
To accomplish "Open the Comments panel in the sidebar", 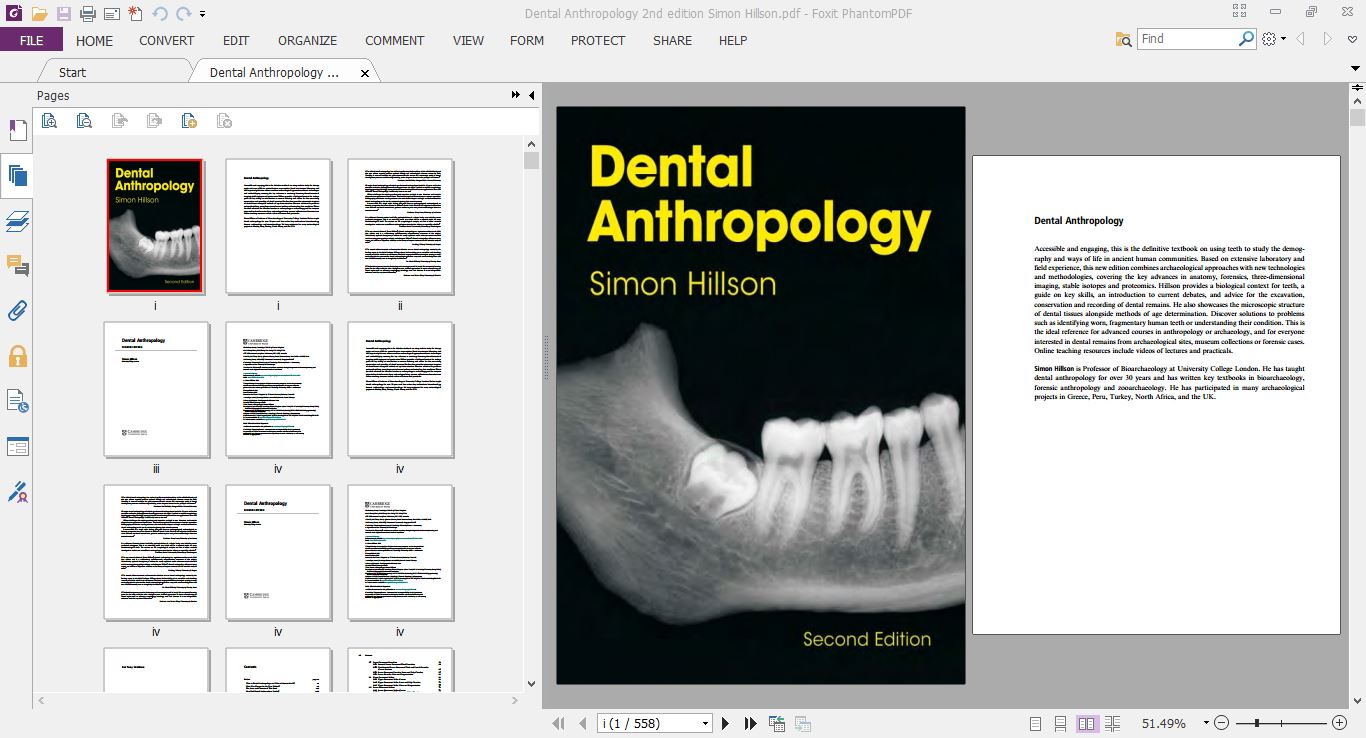I will (17, 266).
